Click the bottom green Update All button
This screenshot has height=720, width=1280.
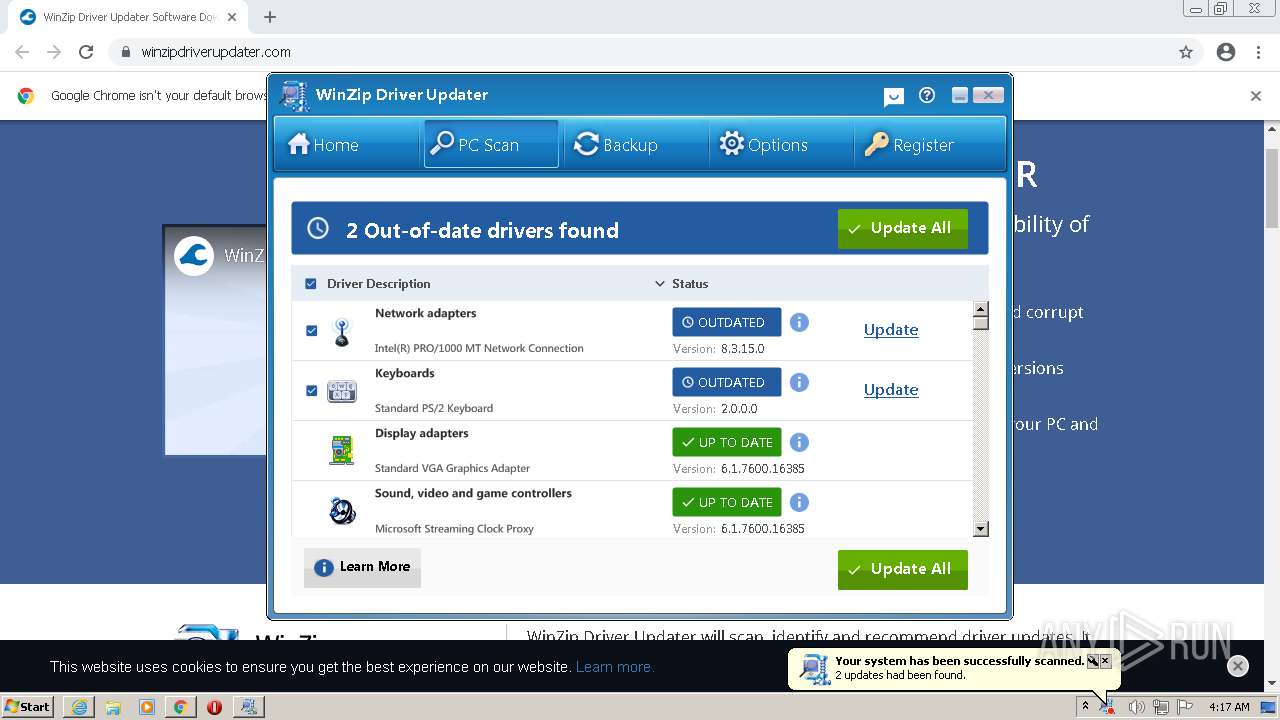tap(903, 569)
